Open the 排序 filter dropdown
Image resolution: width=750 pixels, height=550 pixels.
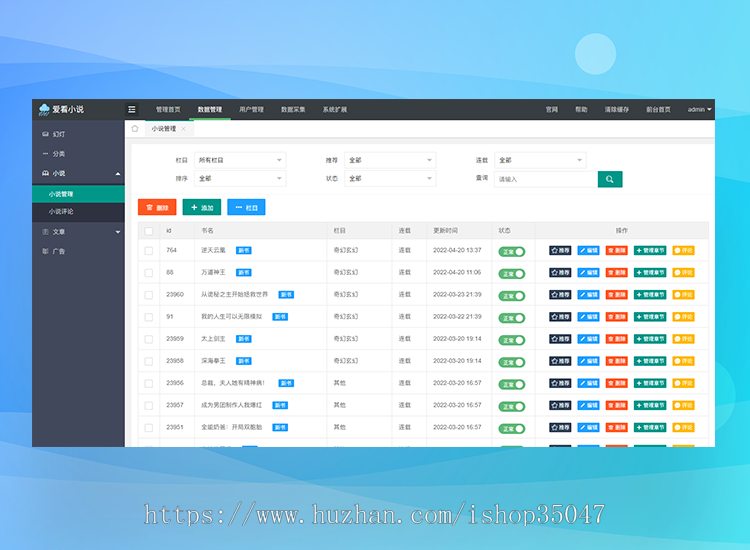coord(240,178)
